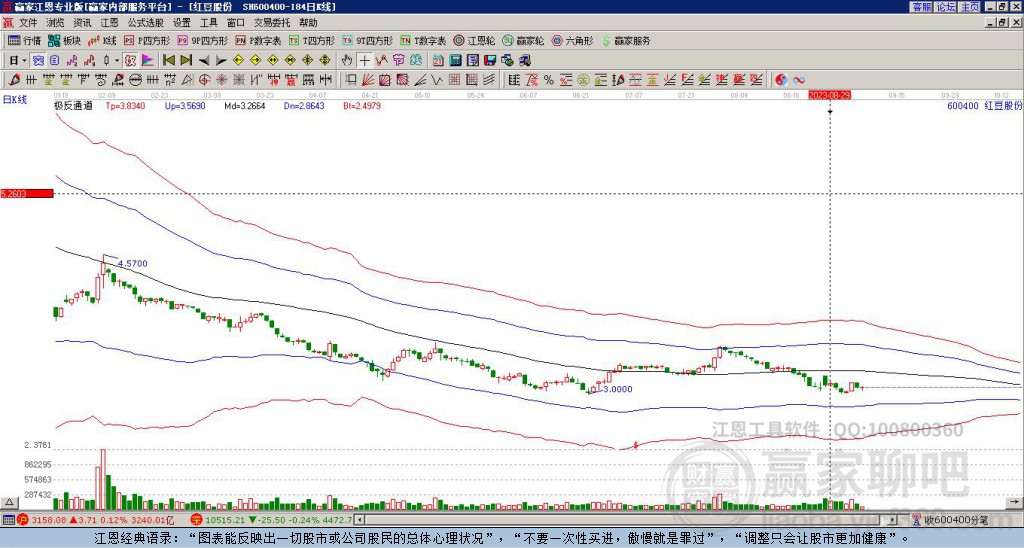Open the 六角形 hexagon tool
The height and width of the screenshot is (548, 1024).
[x=573, y=40]
